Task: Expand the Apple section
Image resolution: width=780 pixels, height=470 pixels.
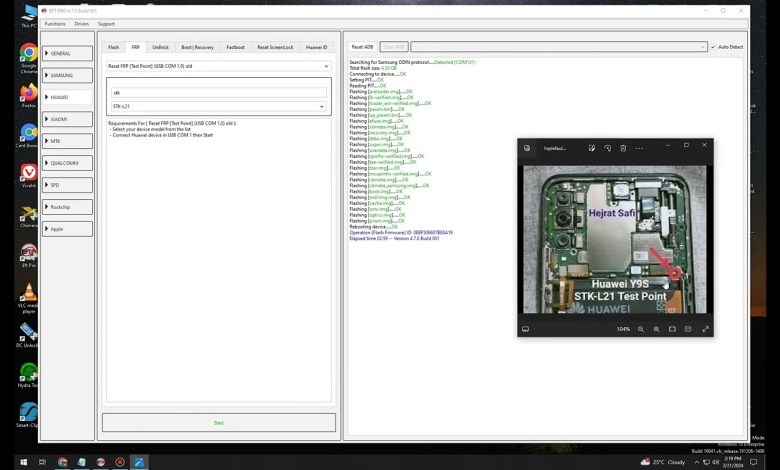Action: click(67, 229)
